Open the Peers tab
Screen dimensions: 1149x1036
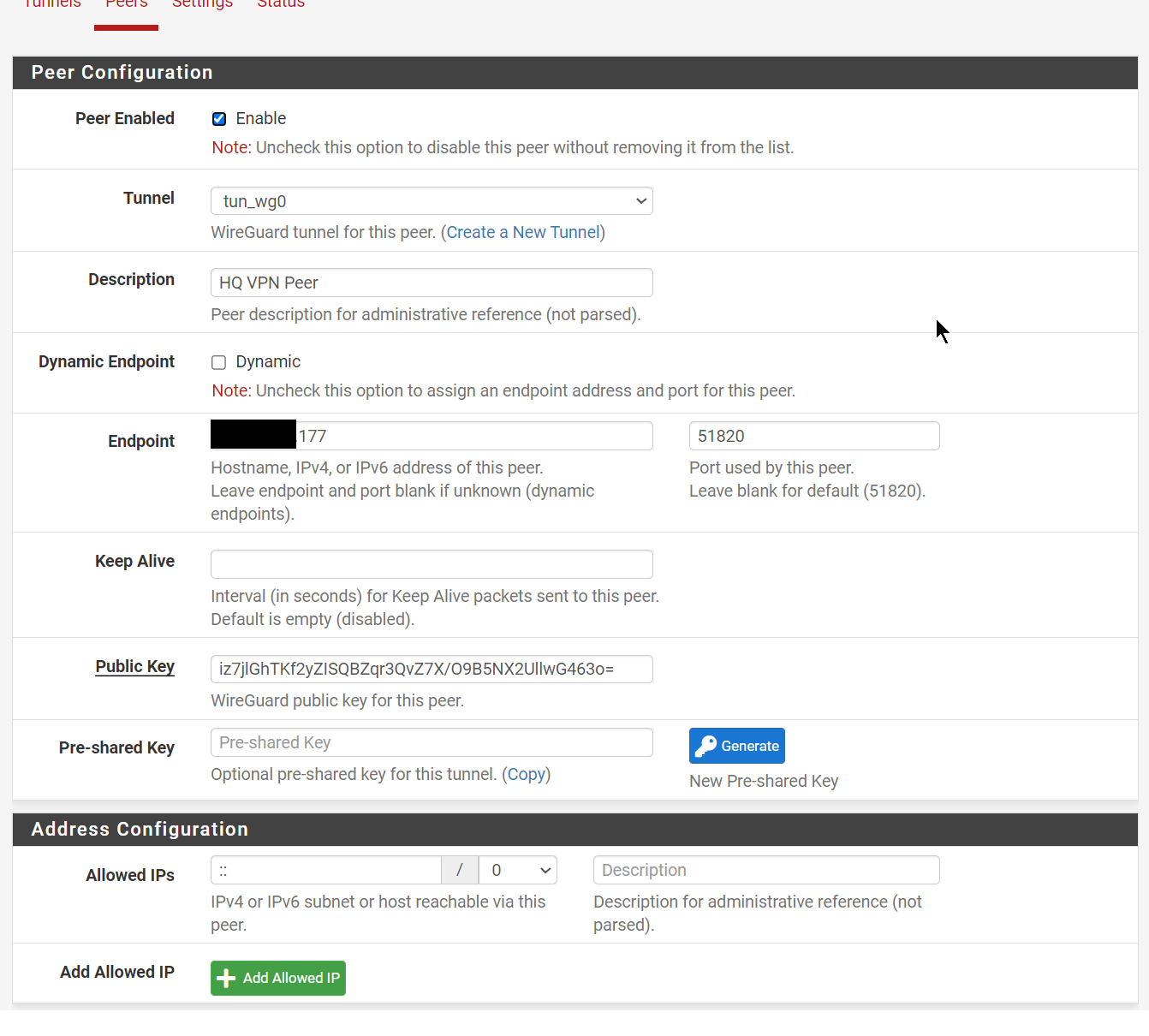click(127, 4)
